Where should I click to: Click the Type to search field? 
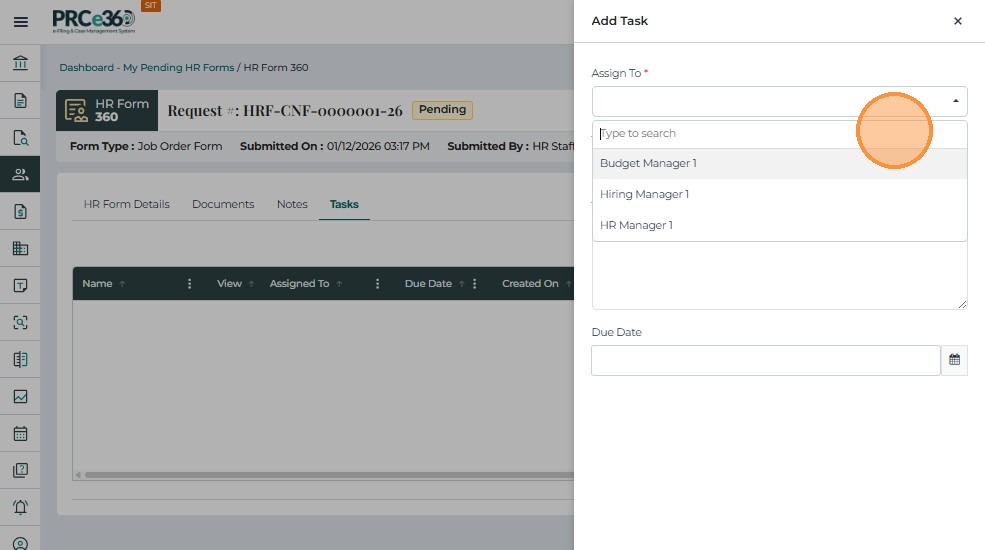[x=780, y=134]
